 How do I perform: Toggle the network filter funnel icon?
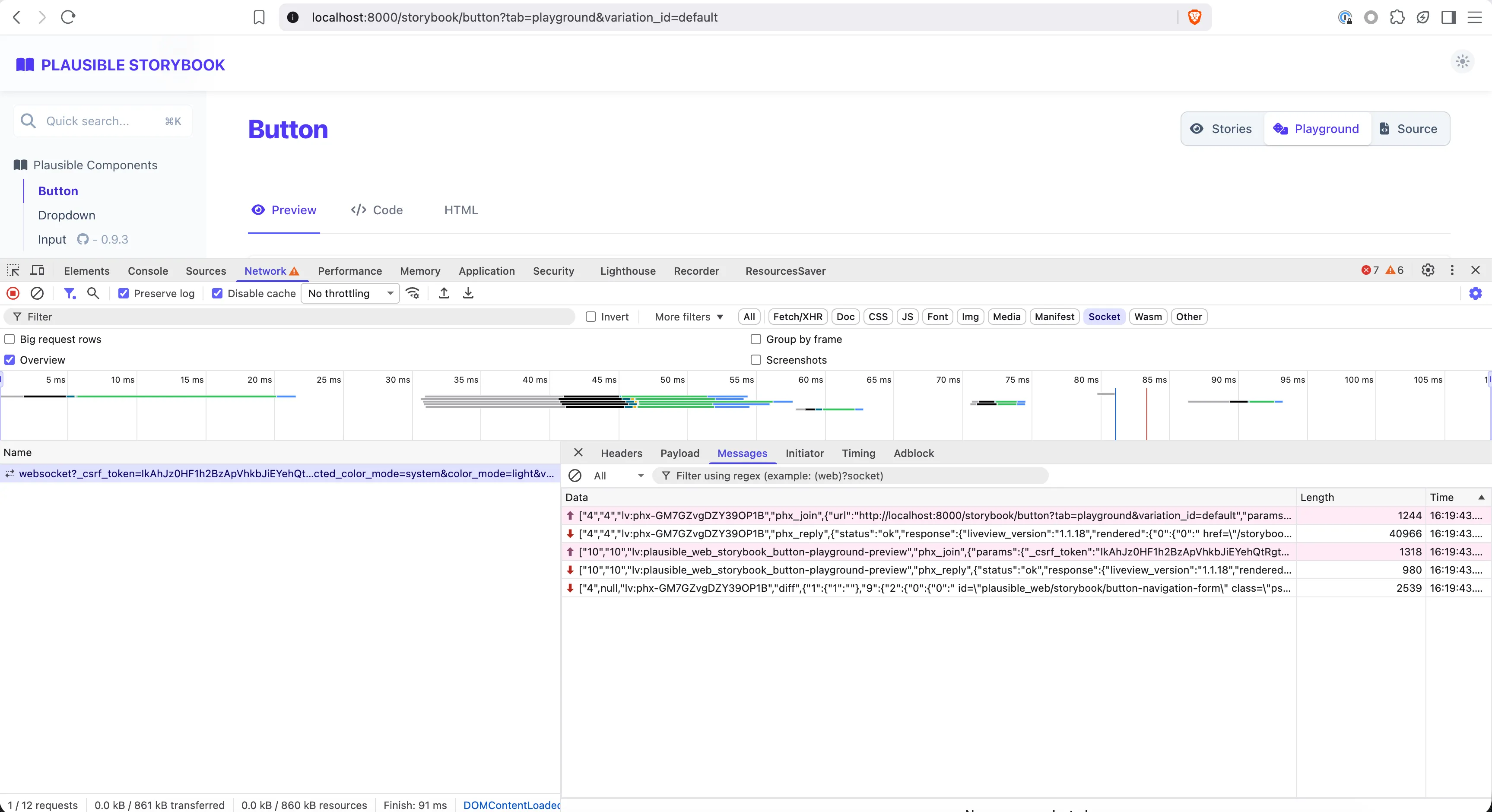(x=70, y=293)
